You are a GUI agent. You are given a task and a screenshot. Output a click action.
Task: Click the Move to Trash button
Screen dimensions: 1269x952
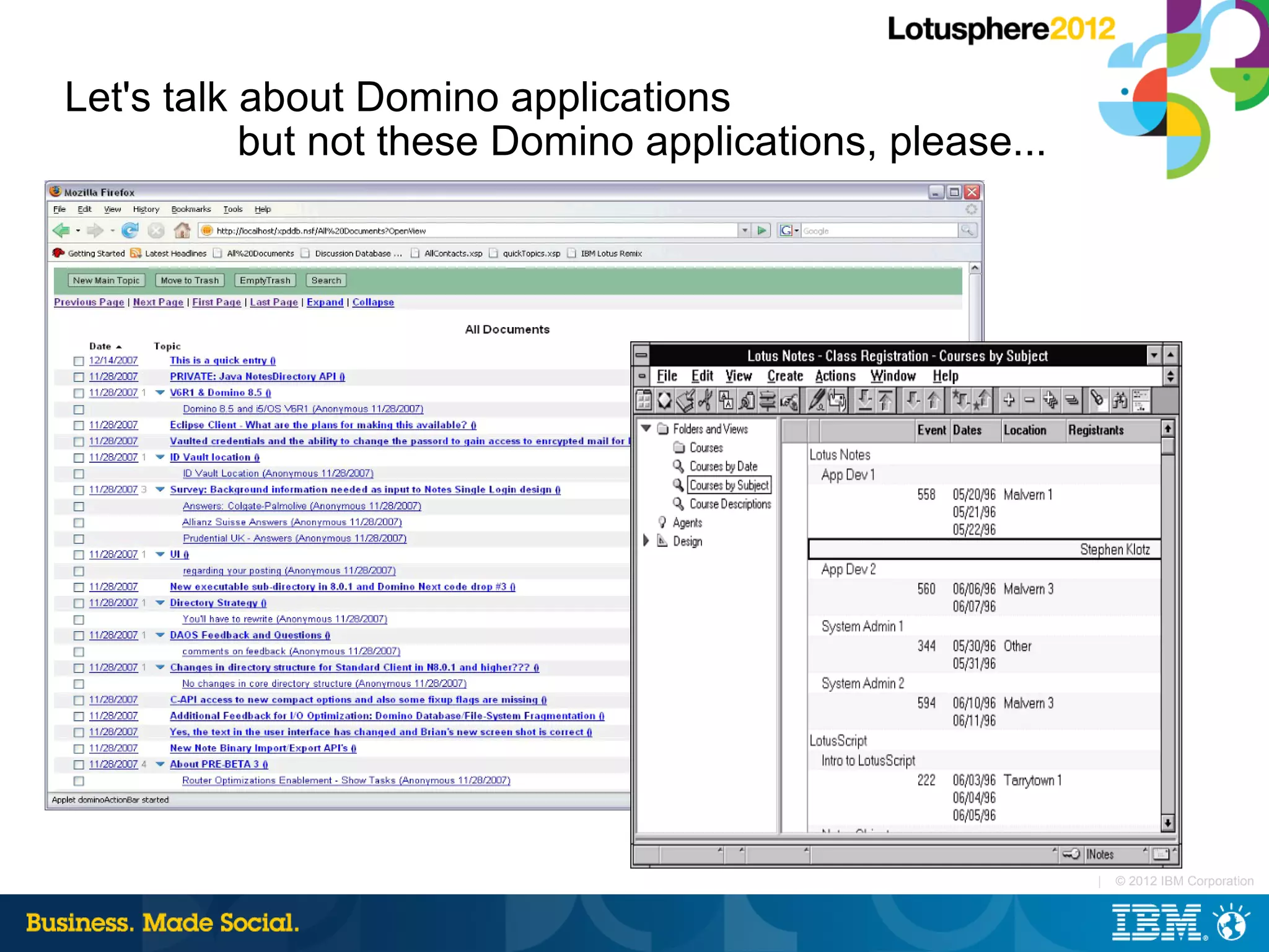coord(190,281)
